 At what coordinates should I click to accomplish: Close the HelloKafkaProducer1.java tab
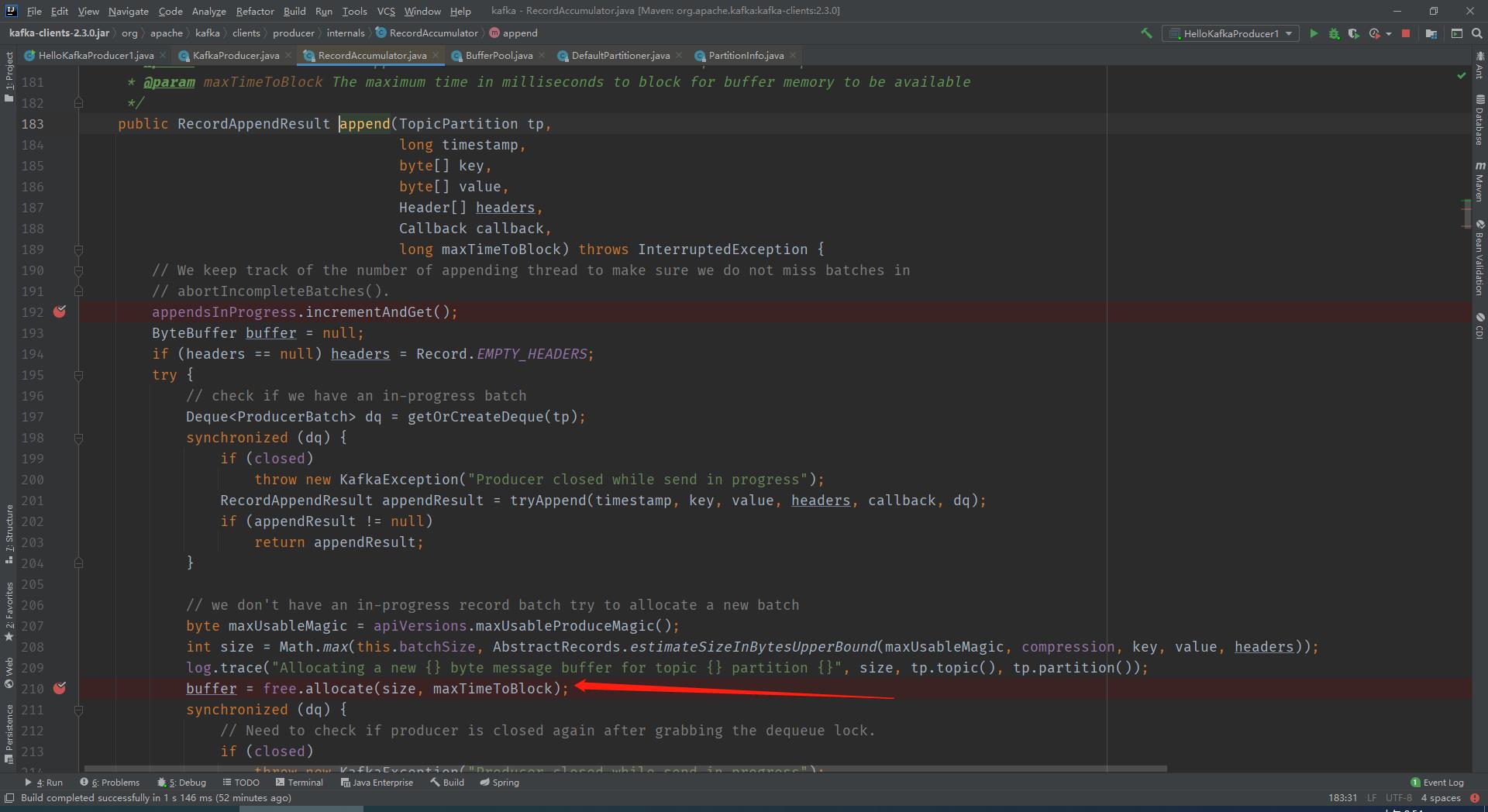point(163,55)
